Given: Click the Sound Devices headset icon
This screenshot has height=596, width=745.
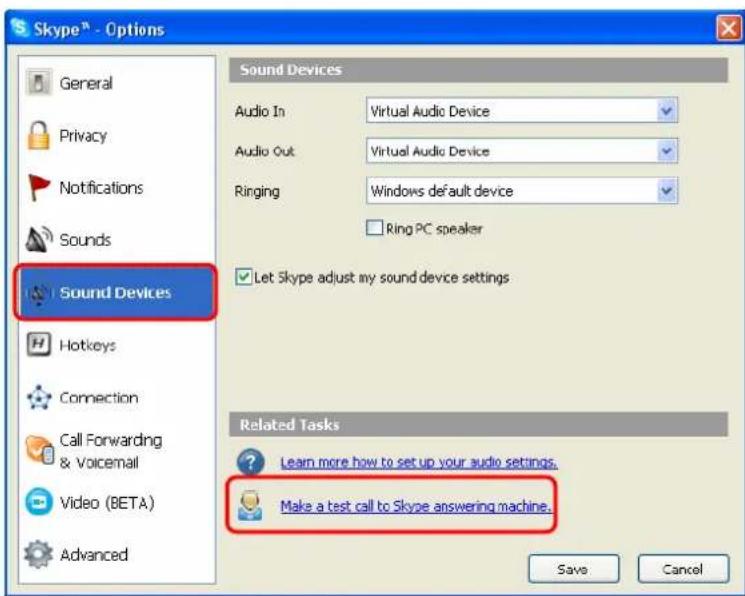Looking at the screenshot, I should click(38, 293).
